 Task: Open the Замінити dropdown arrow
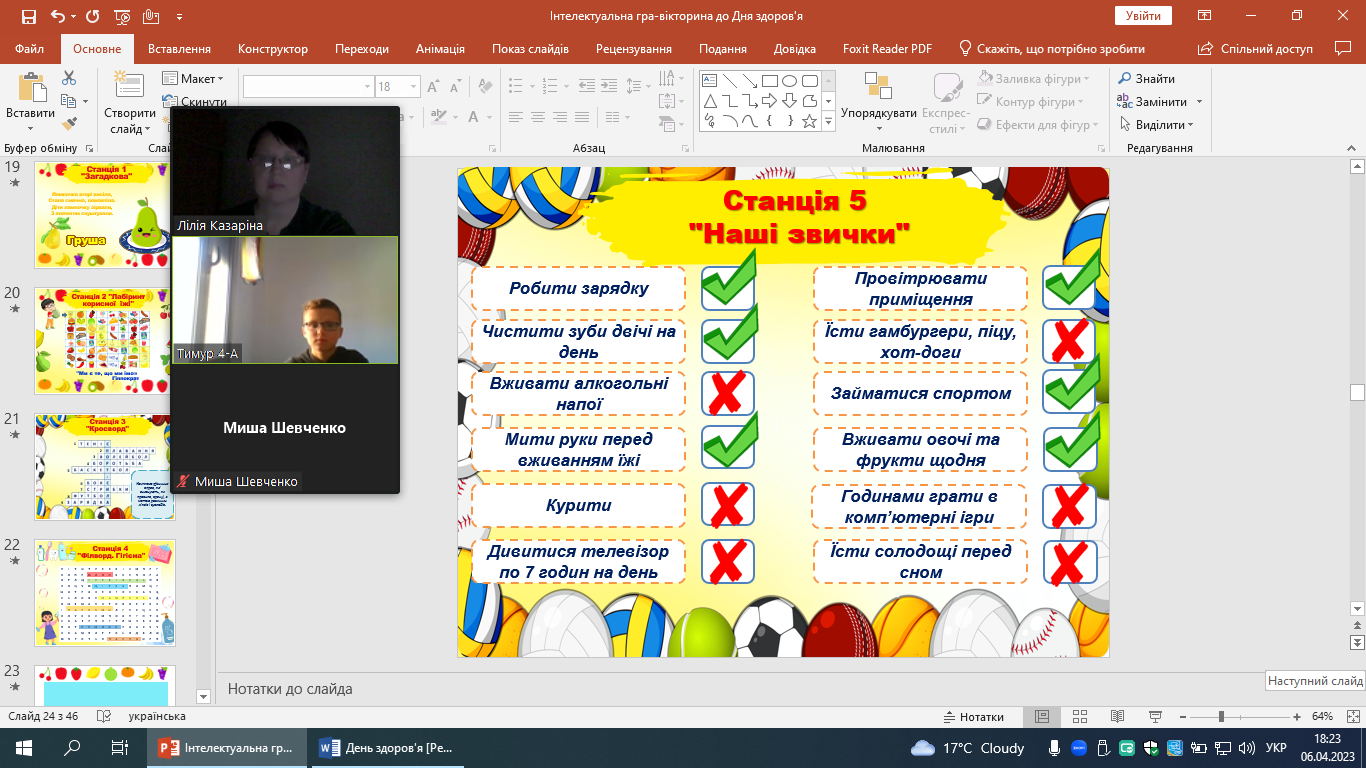click(1200, 102)
